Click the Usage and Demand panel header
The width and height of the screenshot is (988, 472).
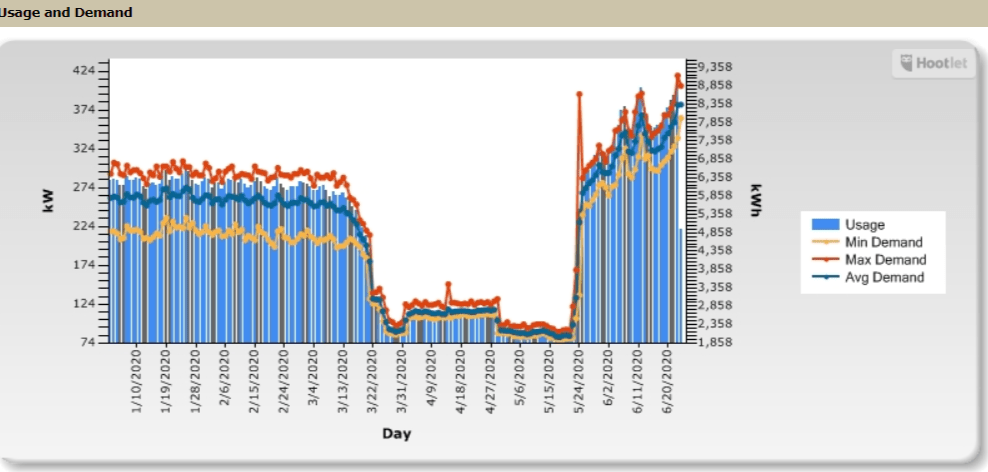pyautogui.click(x=66, y=13)
